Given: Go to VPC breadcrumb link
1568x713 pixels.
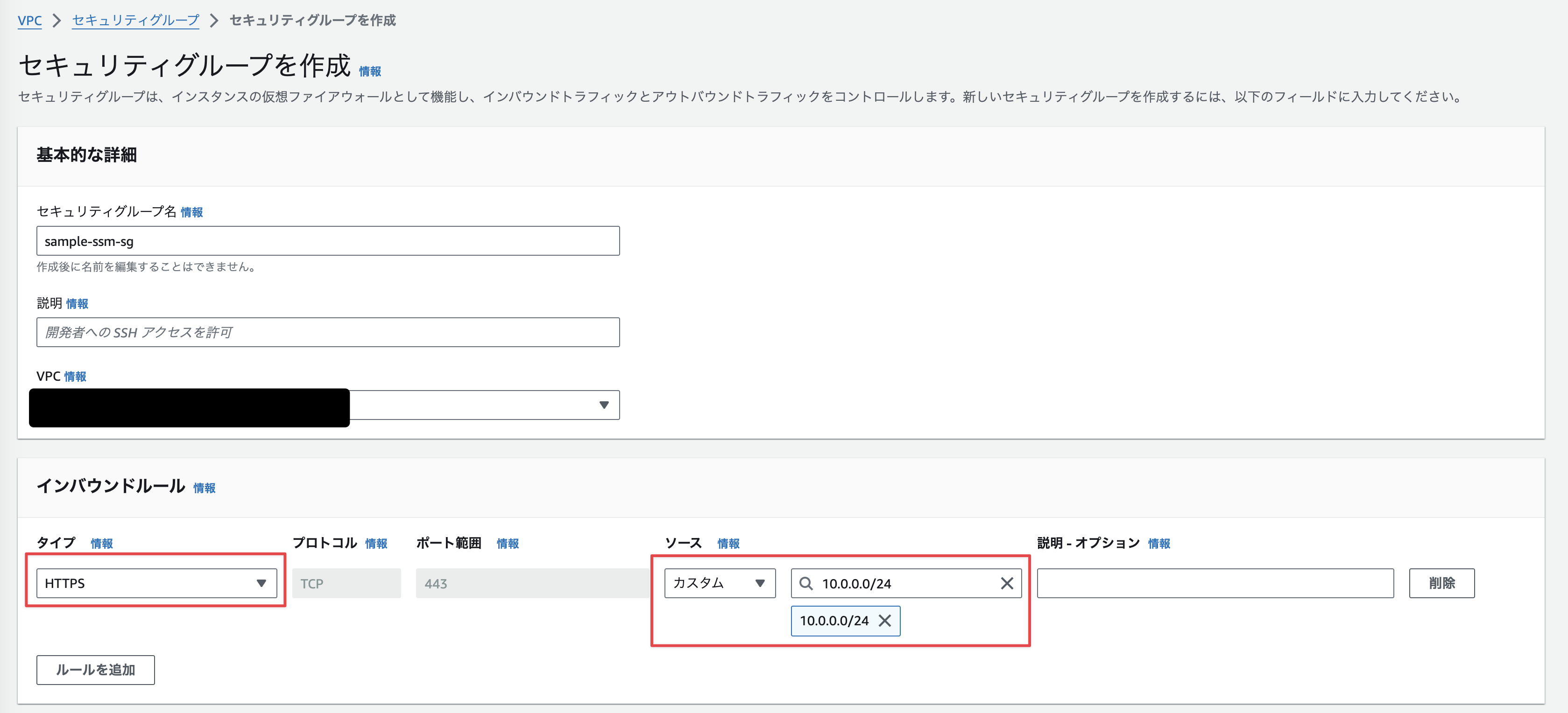Looking at the screenshot, I should (x=29, y=20).
